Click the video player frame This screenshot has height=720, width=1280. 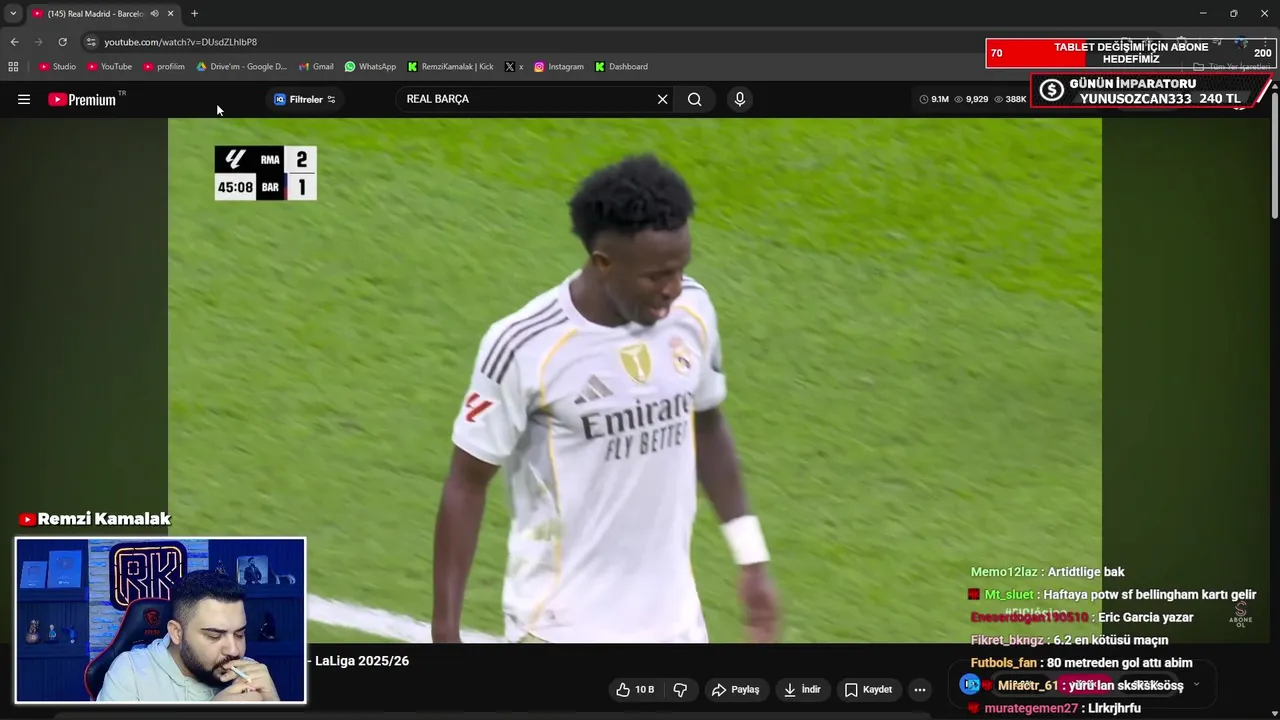tap(634, 380)
